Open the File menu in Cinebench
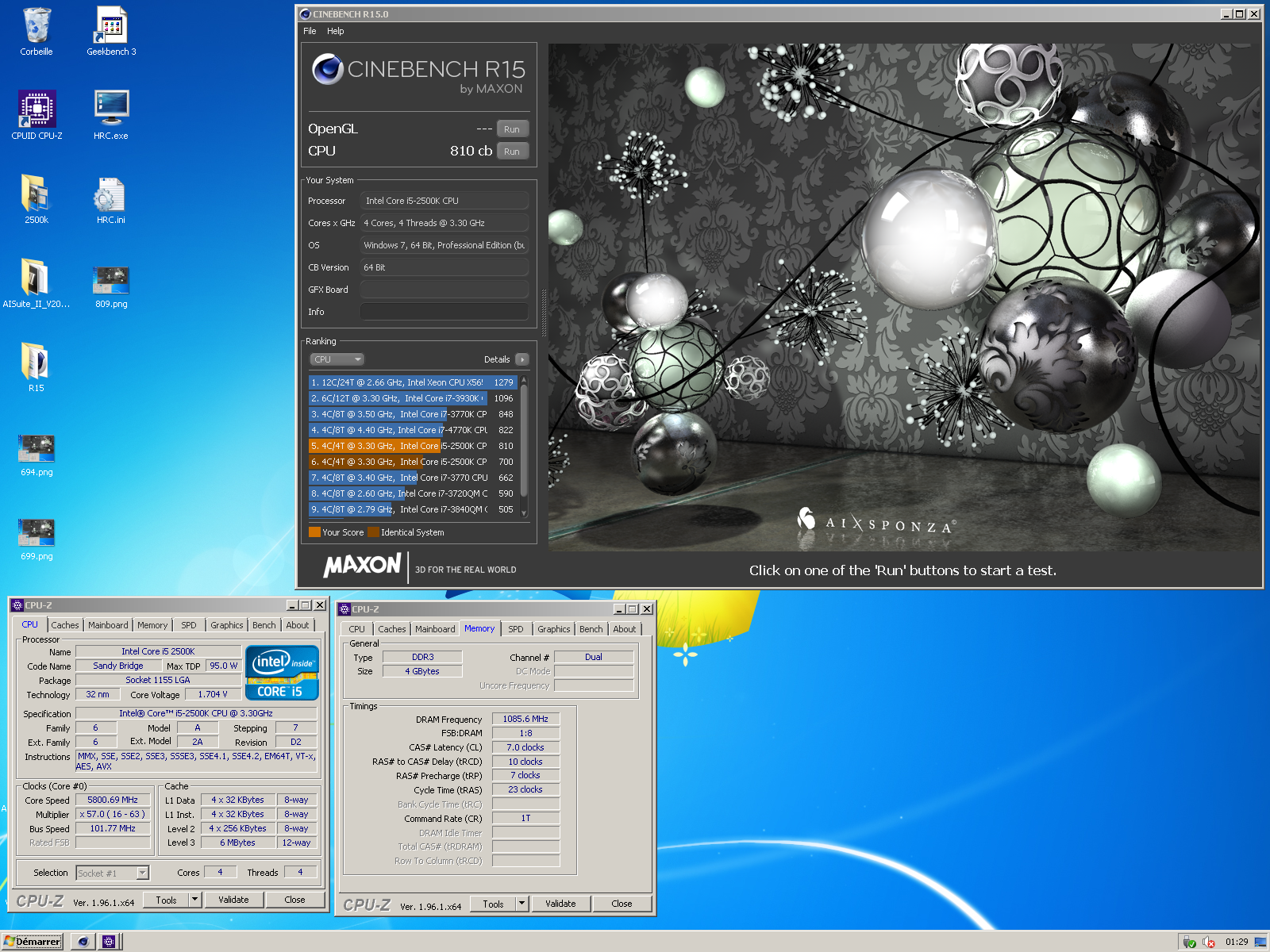Viewport: 1270px width, 952px height. [310, 31]
